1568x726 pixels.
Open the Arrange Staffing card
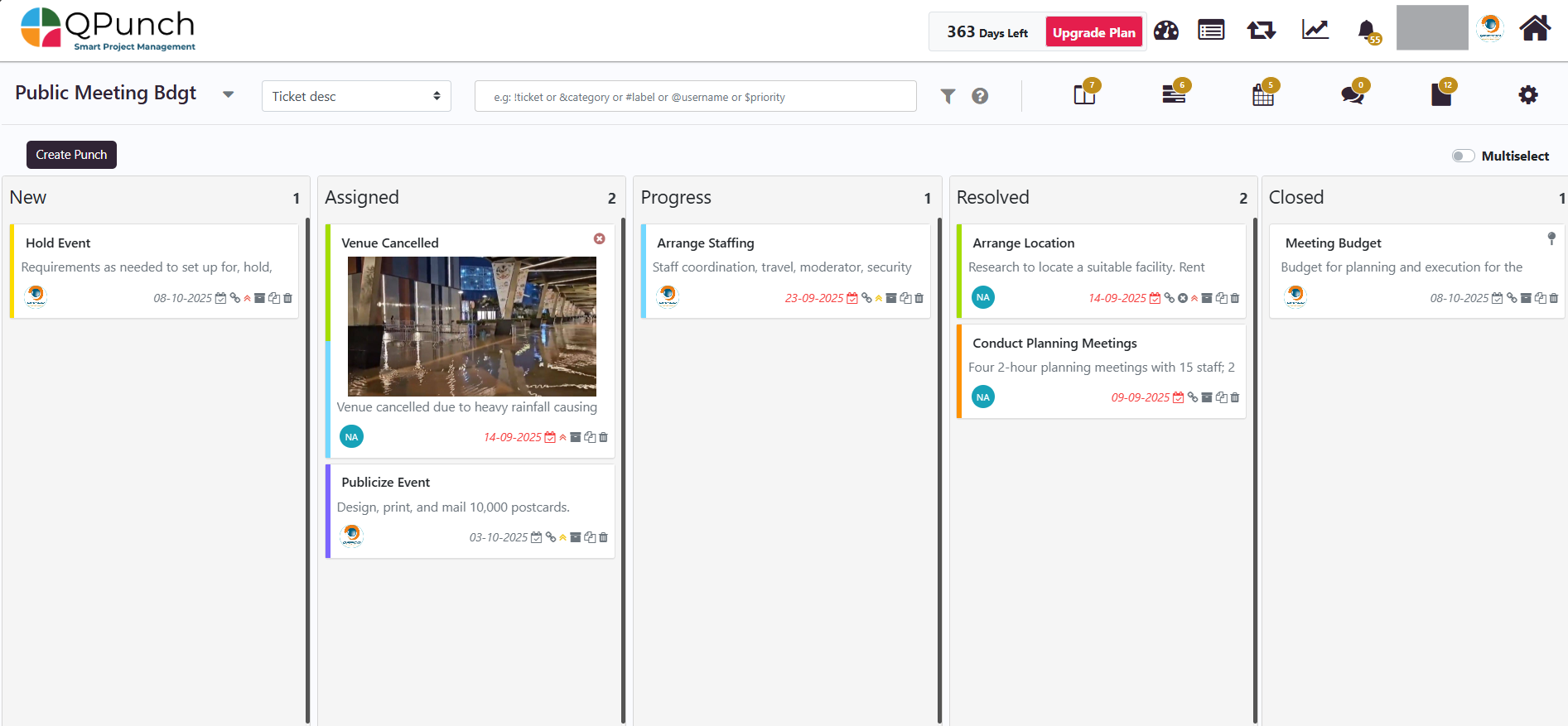tap(705, 243)
